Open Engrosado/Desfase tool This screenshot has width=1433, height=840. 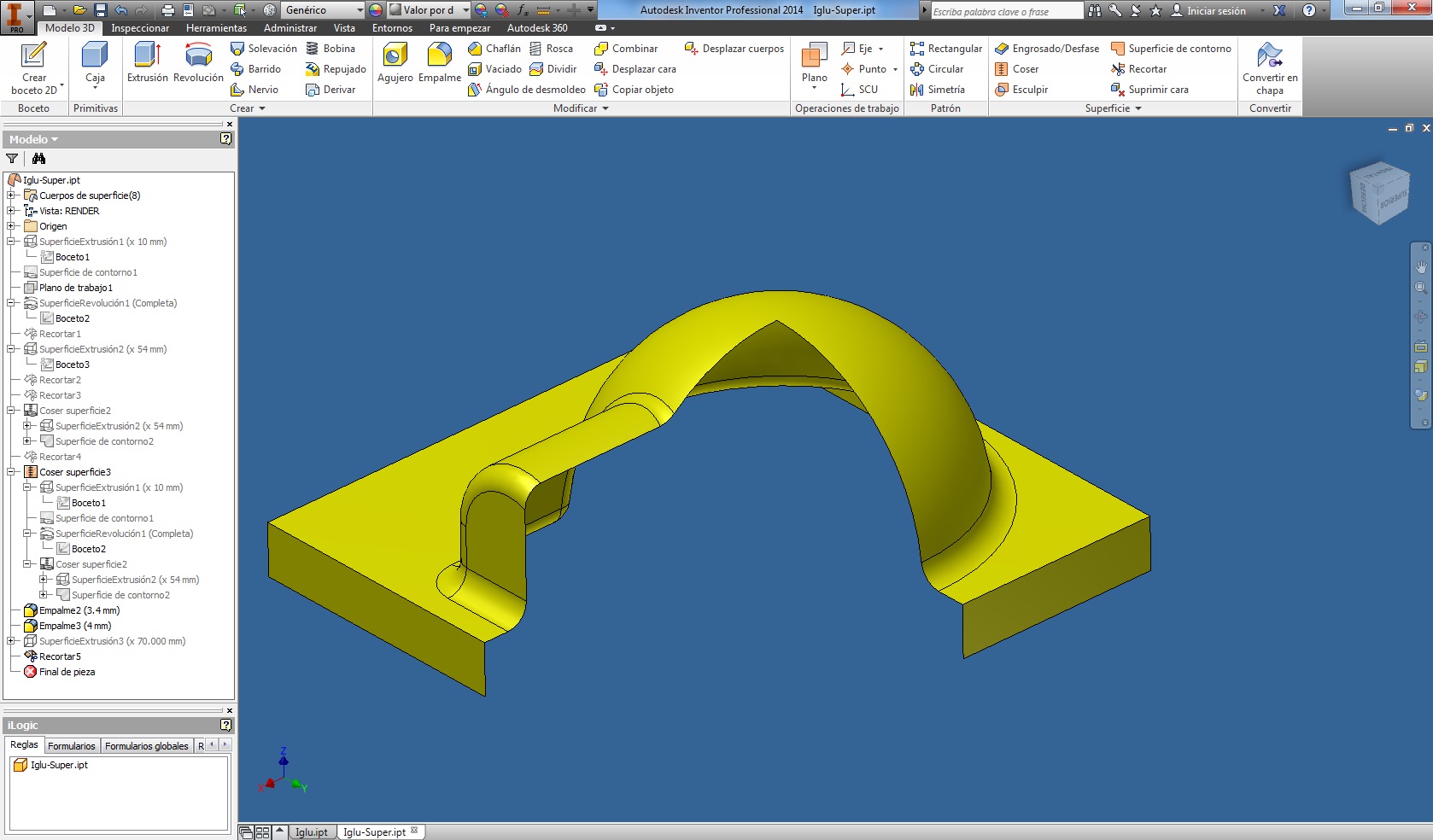[1047, 49]
